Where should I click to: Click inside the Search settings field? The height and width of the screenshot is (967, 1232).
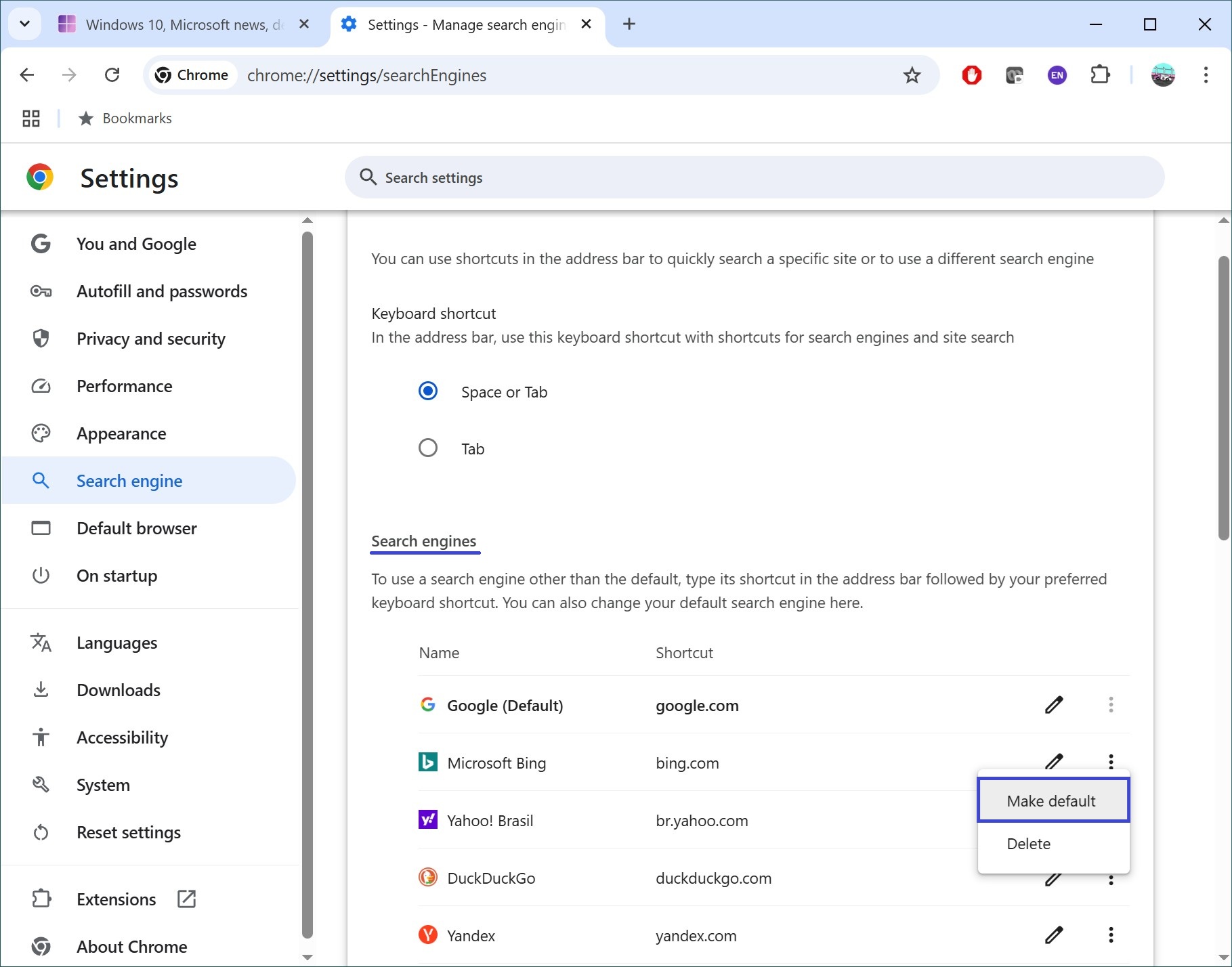[x=755, y=177]
